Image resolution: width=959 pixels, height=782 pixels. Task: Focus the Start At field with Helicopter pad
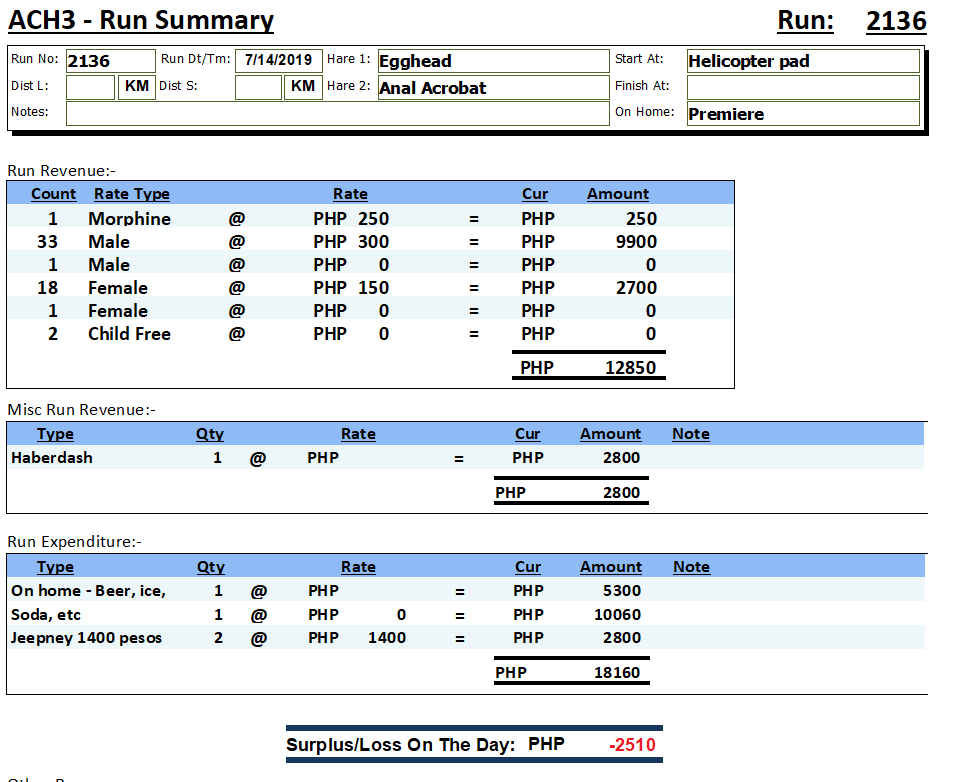(x=802, y=61)
